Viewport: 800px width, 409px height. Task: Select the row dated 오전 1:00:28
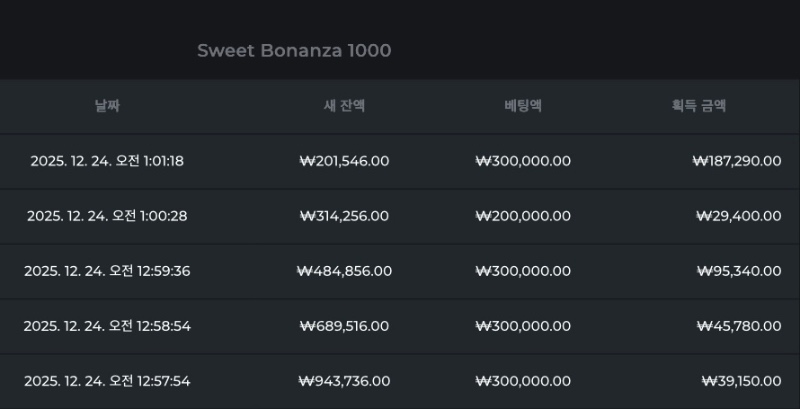(x=107, y=216)
